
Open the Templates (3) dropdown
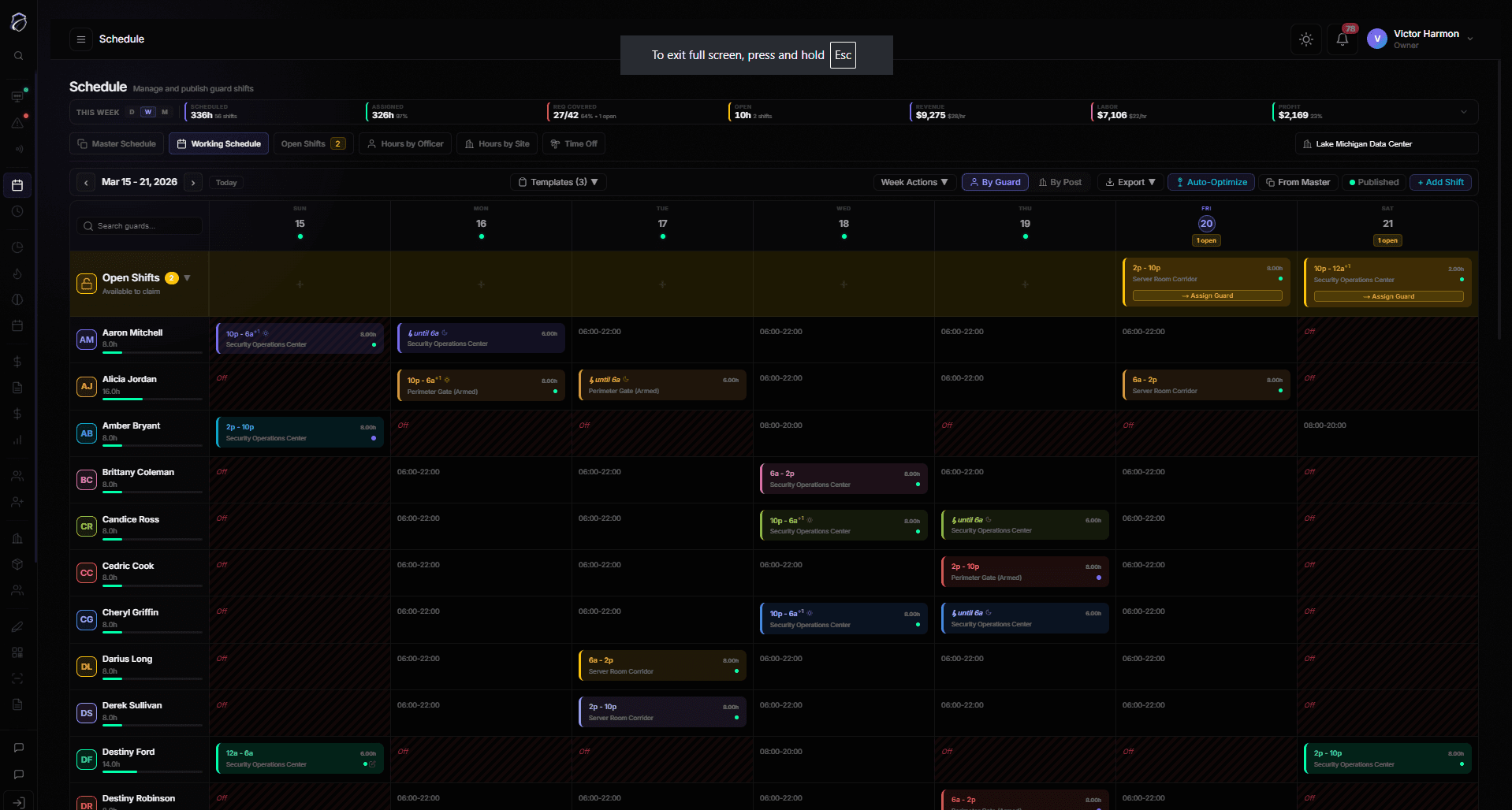coord(557,182)
